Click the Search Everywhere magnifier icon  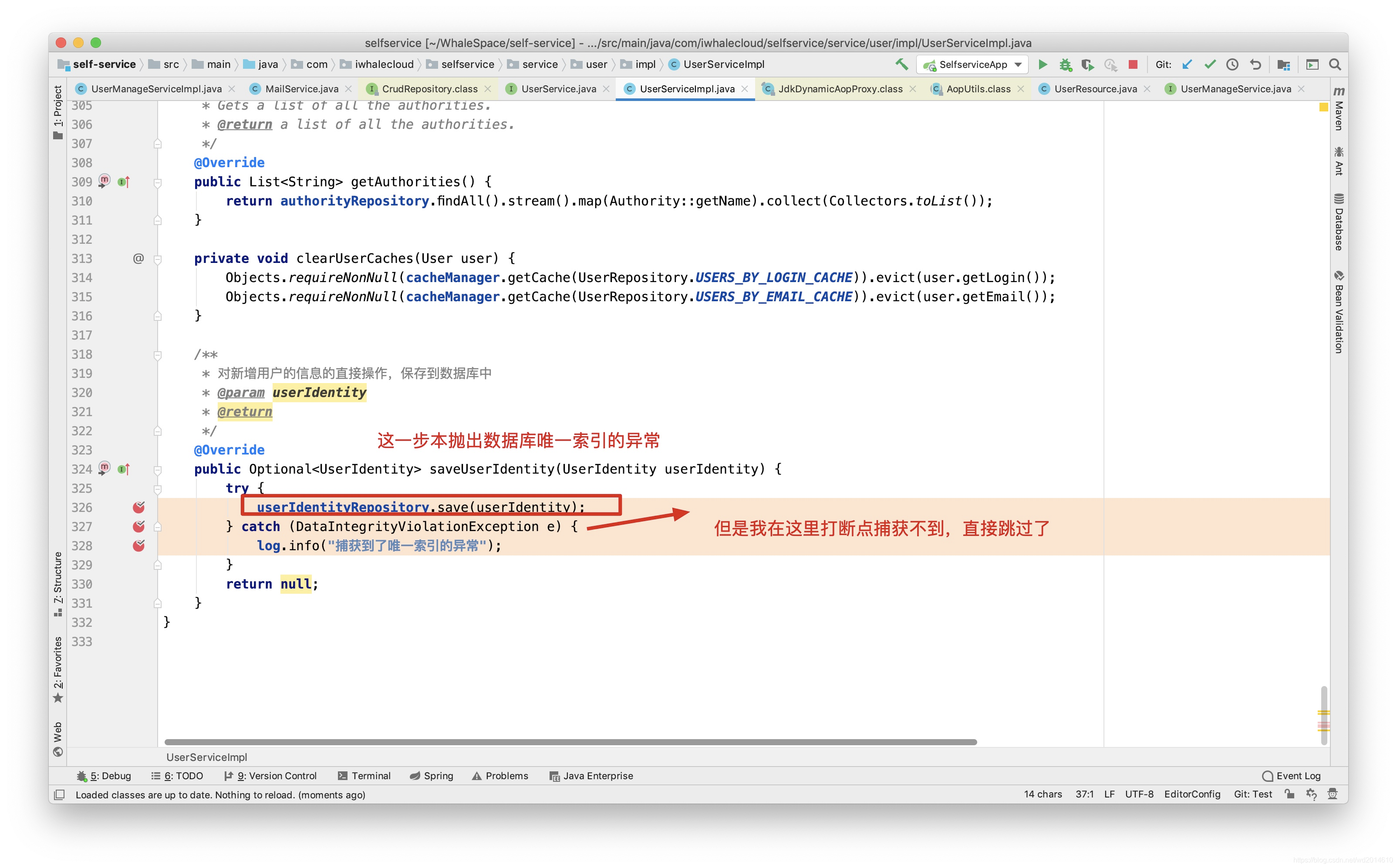click(1335, 64)
